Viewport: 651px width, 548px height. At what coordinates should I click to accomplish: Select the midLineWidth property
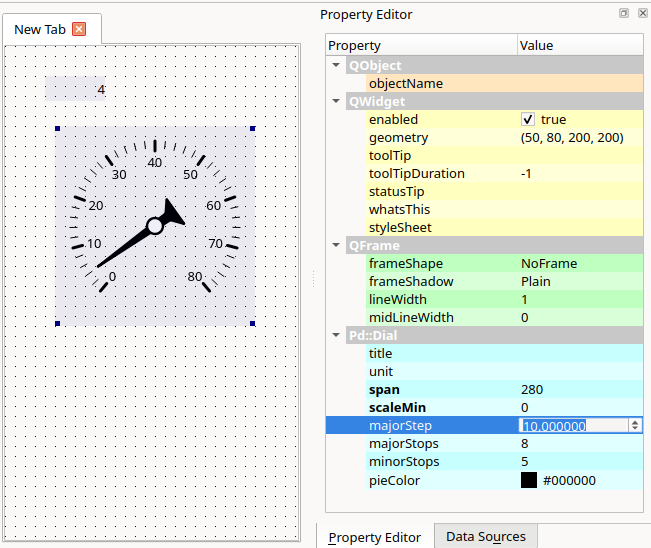[504, 317]
